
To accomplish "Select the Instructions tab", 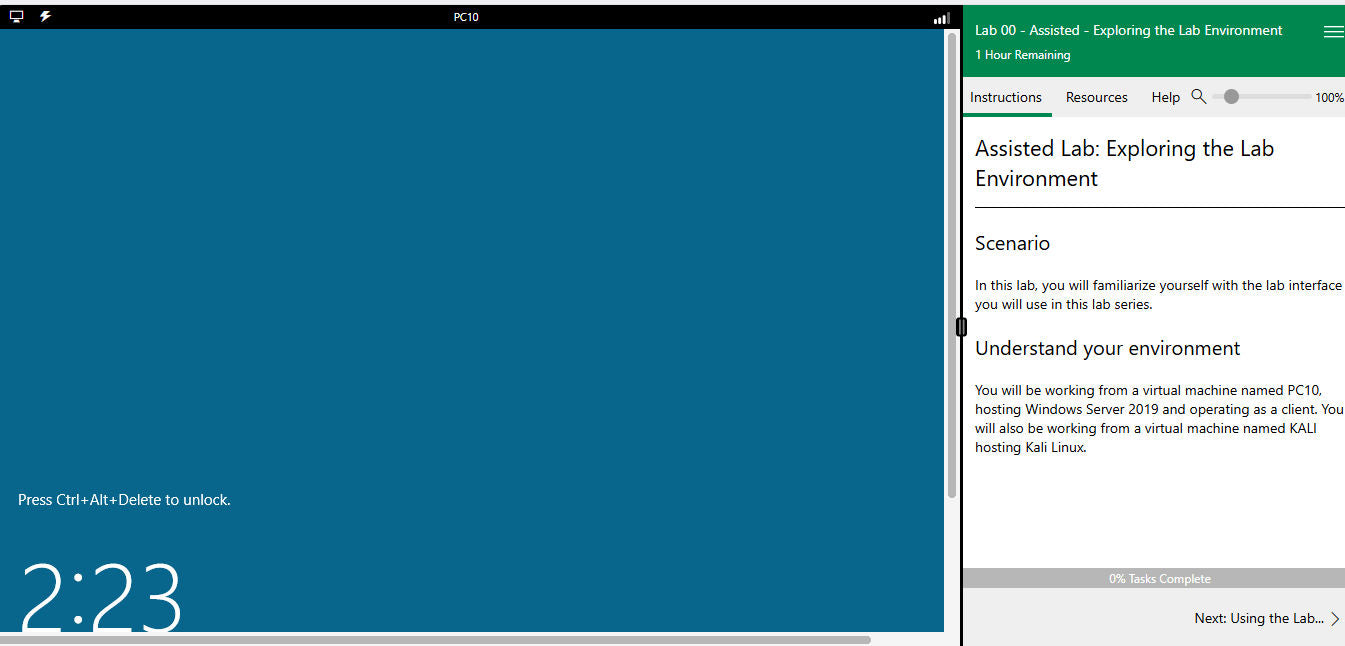I will [1006, 97].
